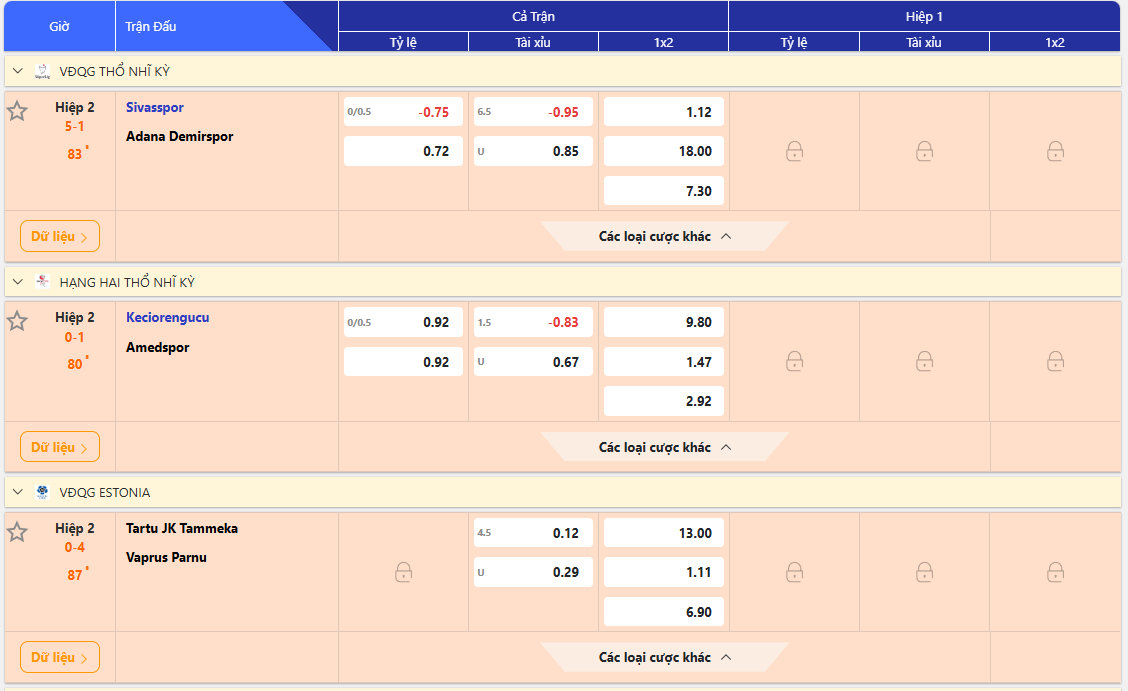The width and height of the screenshot is (1128, 691).
Task: Select draw odds 6.90
Action: (663, 612)
